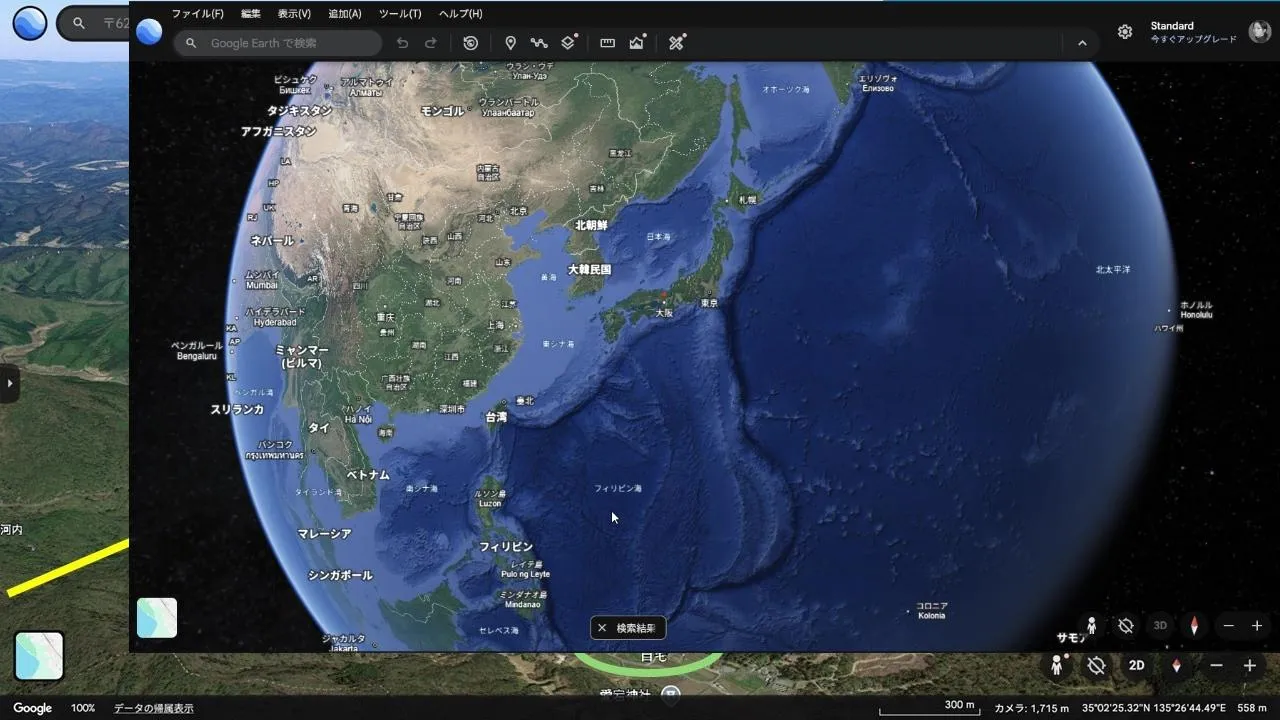Screen dimensions: 1280x720
Task: Toggle rotation lock icon in front window
Action: pos(1125,626)
